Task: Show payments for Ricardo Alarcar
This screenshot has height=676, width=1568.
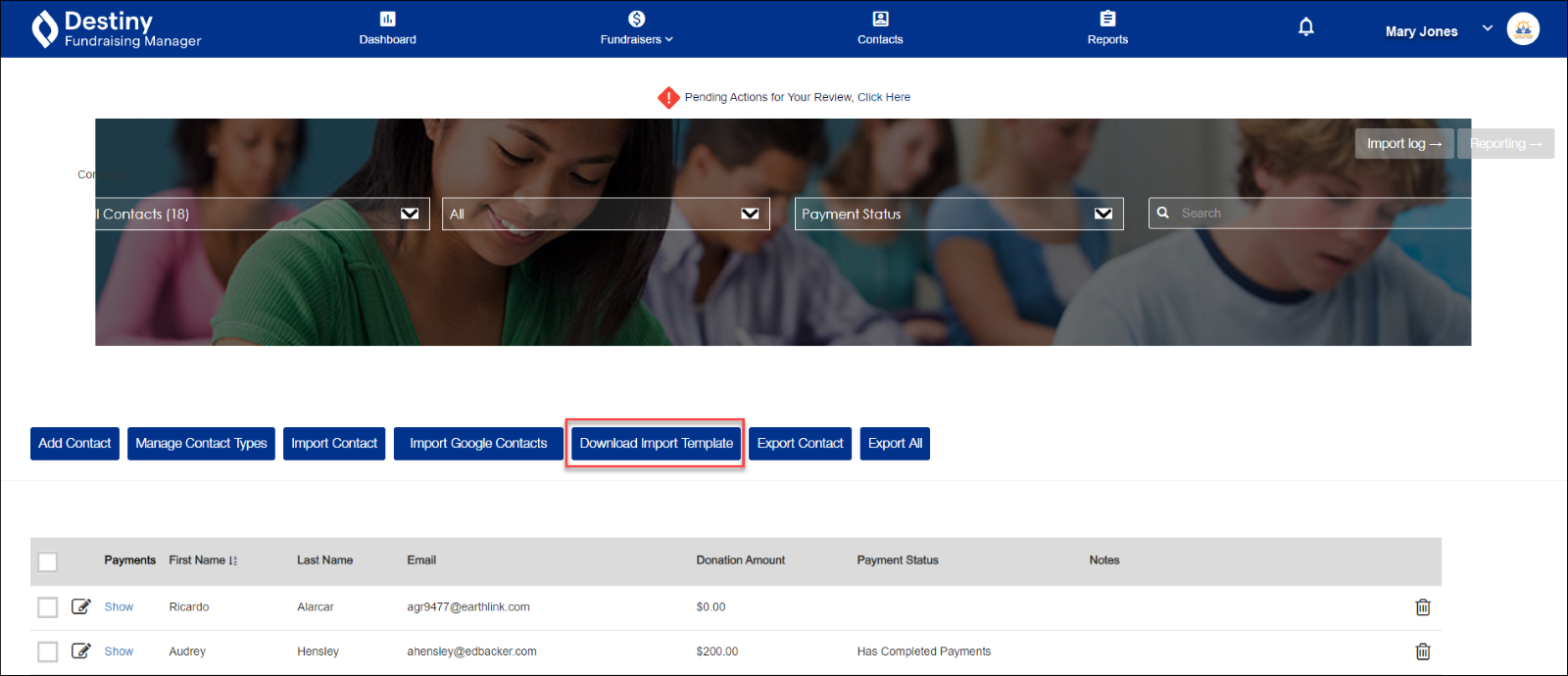Action: coord(119,607)
